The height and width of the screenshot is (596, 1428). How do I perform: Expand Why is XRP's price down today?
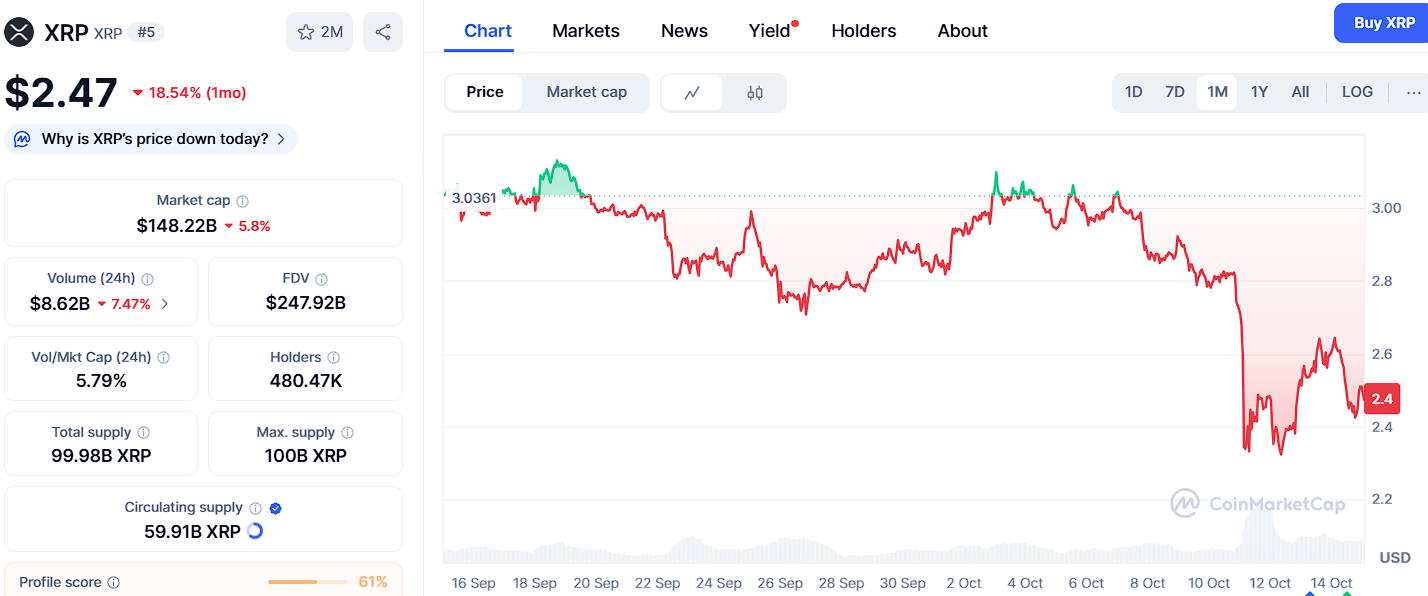click(151, 139)
